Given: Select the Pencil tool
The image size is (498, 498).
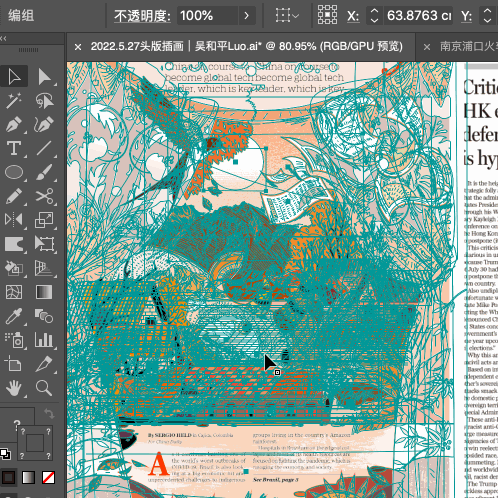Looking at the screenshot, I should 14,196.
